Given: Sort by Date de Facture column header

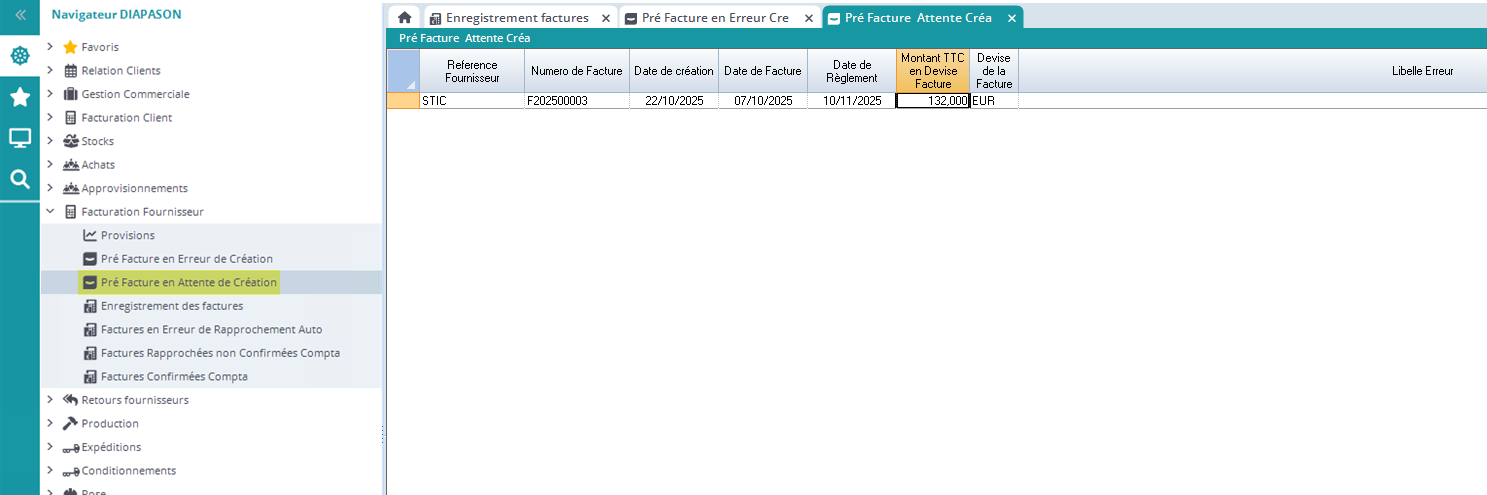Looking at the screenshot, I should [762, 71].
